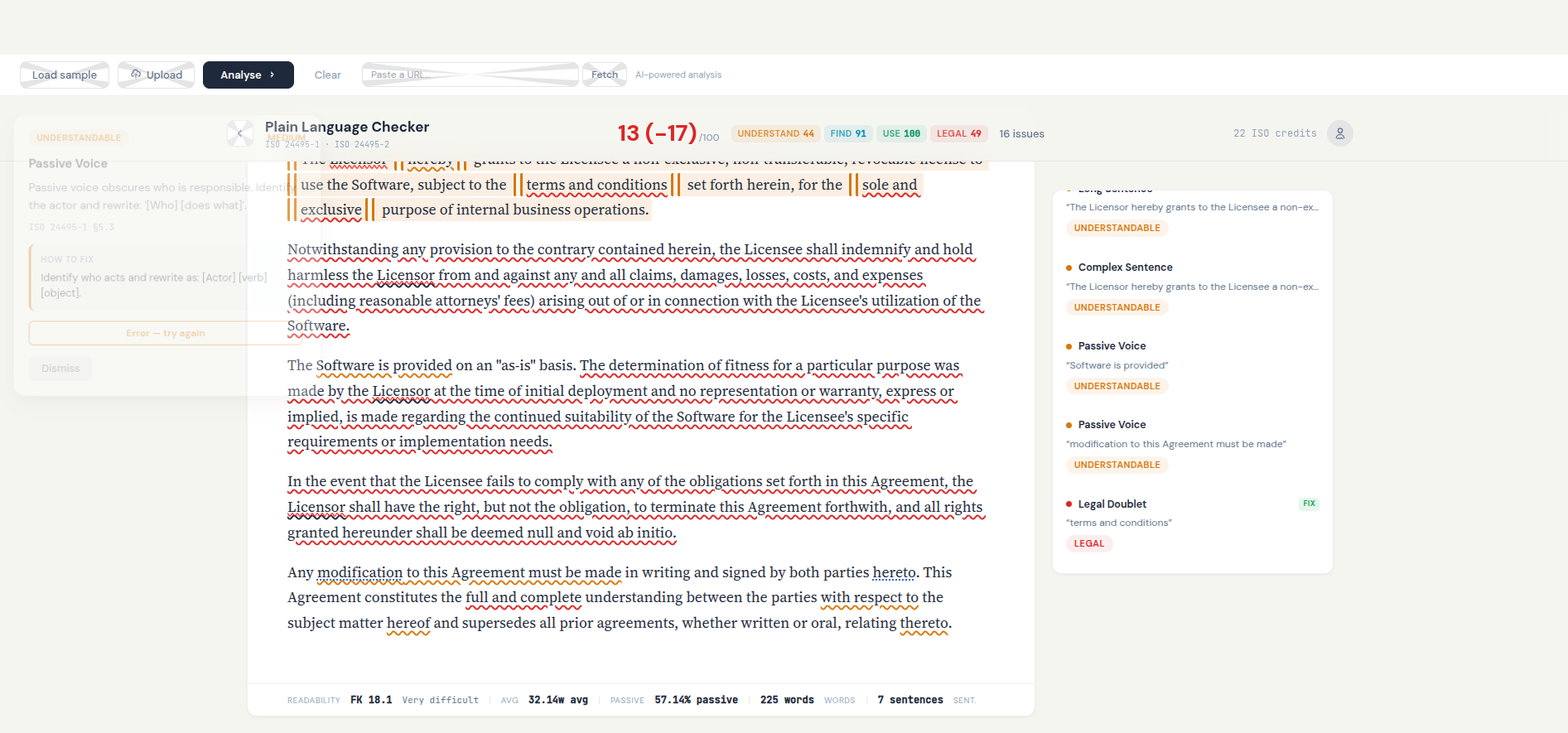Viewport: 1568px width, 733px height.
Task: Select the FIND 91 score badge
Action: coord(848,133)
